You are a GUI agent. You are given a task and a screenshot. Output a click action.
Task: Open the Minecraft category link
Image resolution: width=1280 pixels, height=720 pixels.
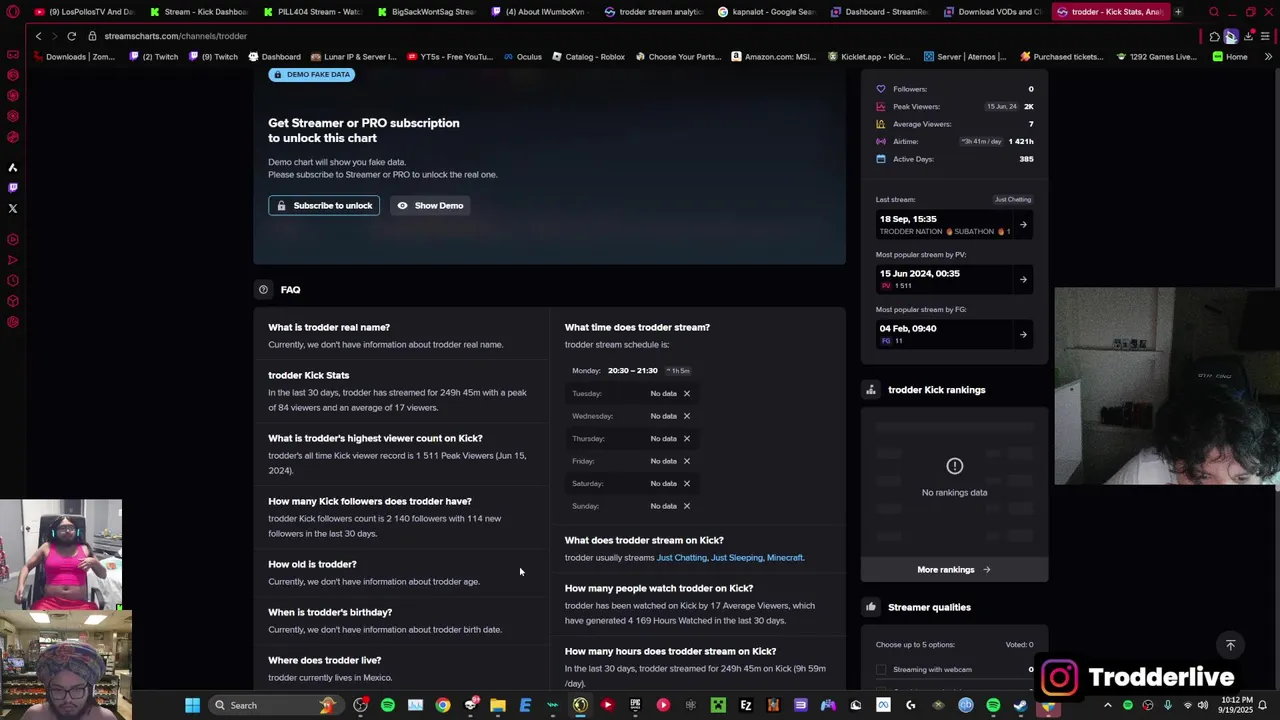[x=785, y=558]
